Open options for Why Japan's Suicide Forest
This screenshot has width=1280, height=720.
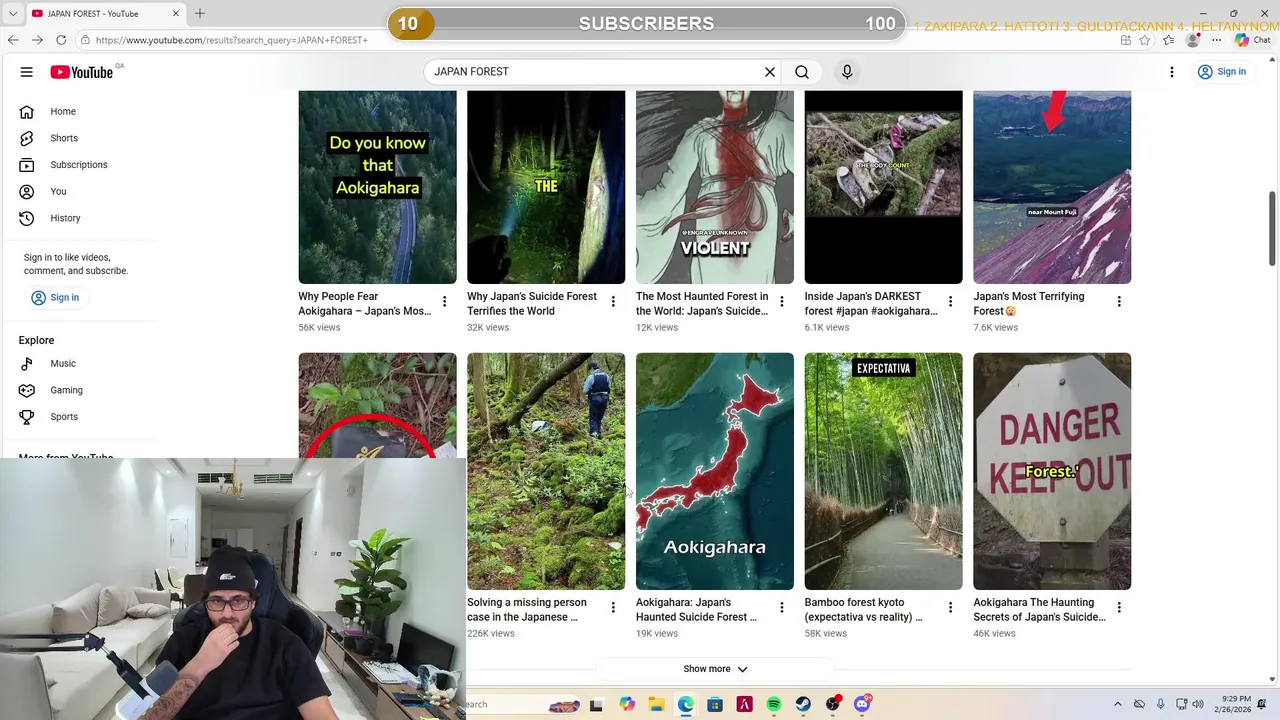613,301
